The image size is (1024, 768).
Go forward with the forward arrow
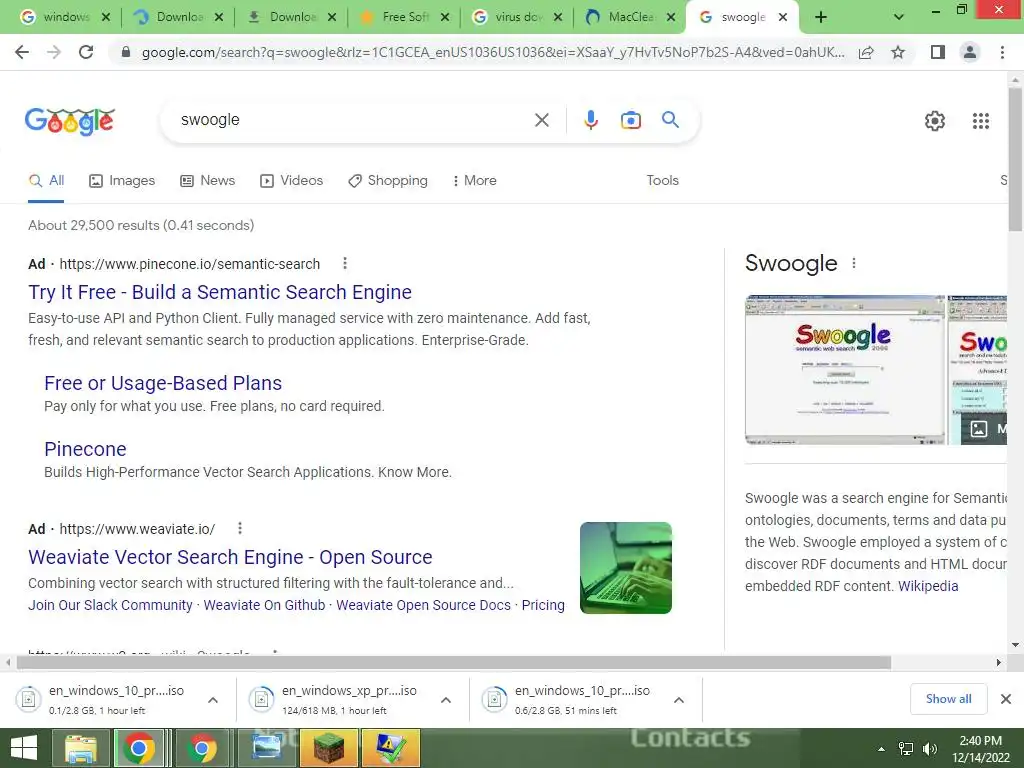pos(54,52)
